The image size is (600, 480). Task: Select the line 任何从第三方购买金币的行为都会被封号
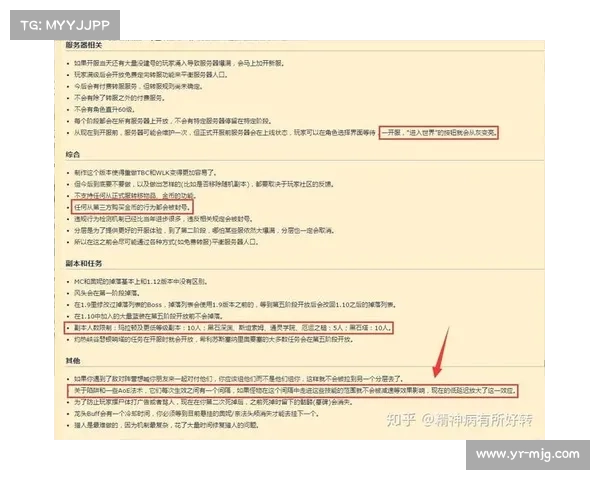[x=132, y=207]
